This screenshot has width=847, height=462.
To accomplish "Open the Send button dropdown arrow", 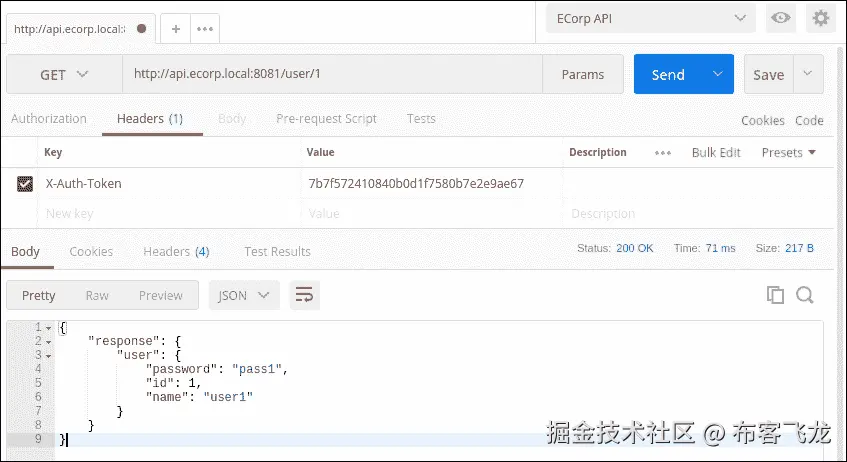I will point(717,74).
